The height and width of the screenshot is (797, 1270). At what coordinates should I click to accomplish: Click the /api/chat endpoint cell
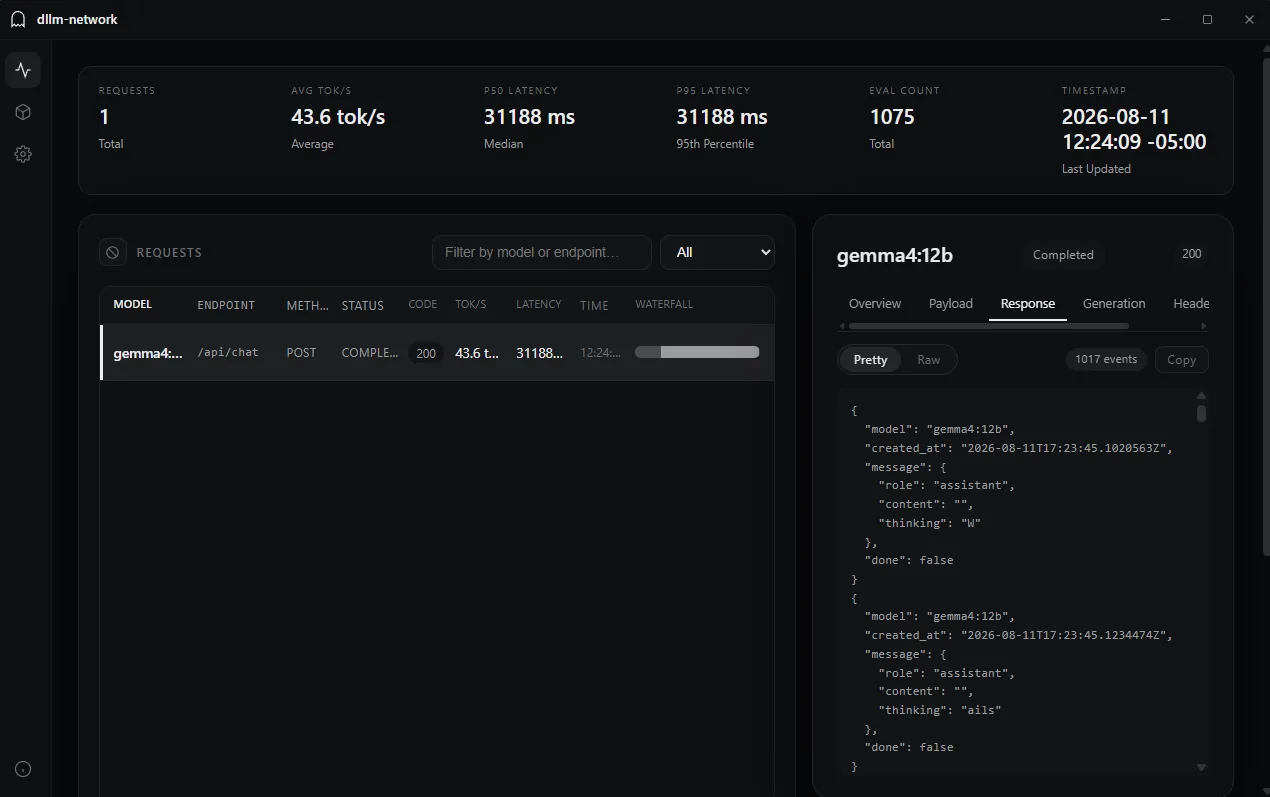[x=228, y=353]
